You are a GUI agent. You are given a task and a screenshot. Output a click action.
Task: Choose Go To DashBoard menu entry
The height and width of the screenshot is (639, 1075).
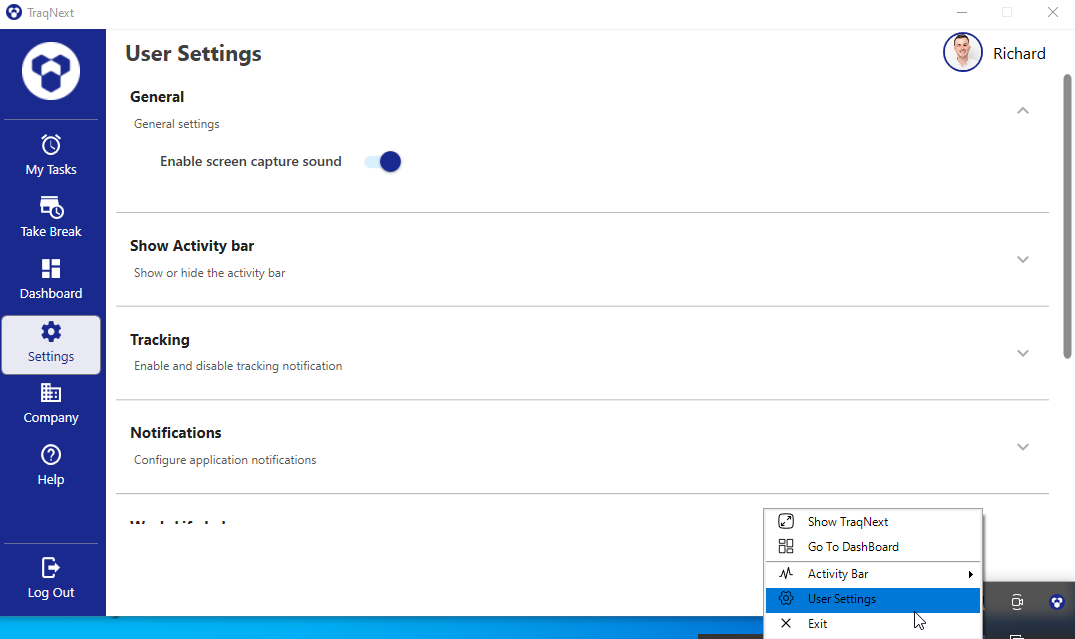853,547
